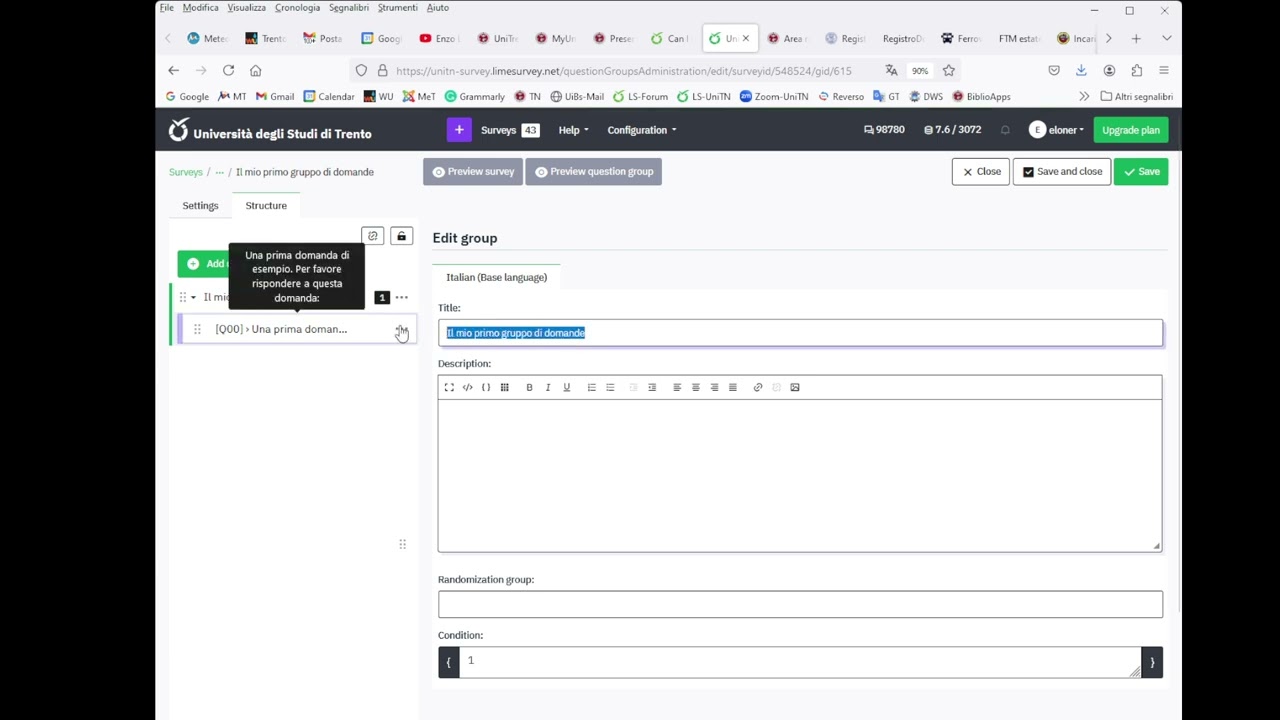This screenshot has width=1280, height=720.
Task: Click the translate page icon
Action: (891, 70)
